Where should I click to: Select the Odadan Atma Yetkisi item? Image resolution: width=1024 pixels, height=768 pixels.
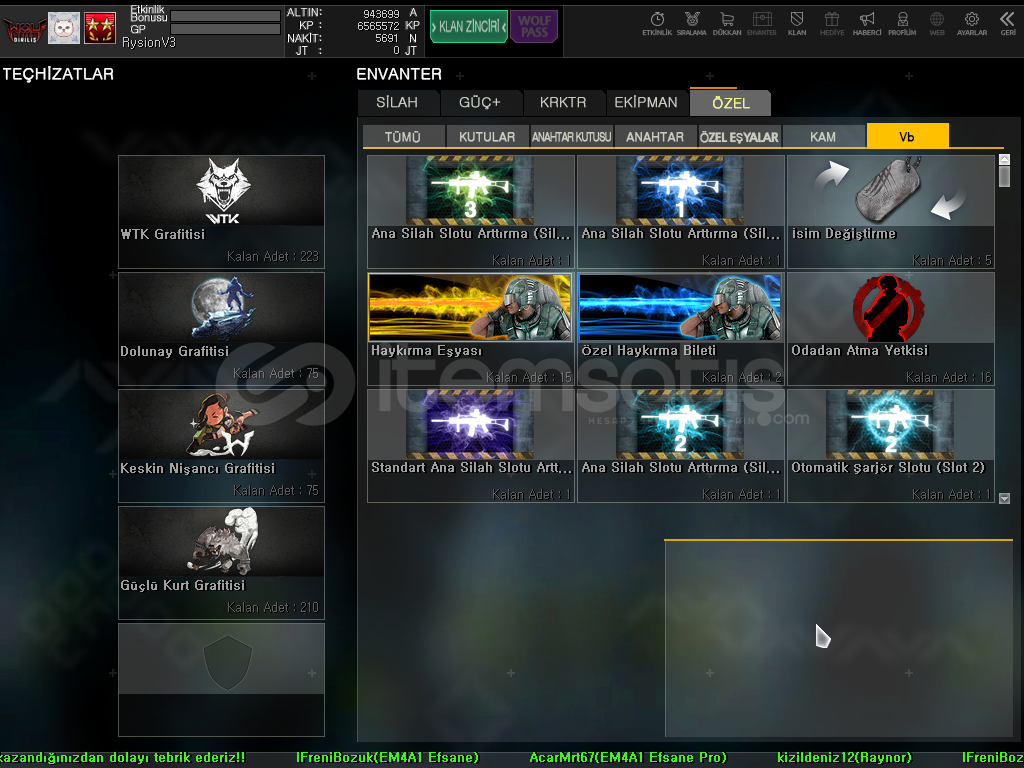891,328
